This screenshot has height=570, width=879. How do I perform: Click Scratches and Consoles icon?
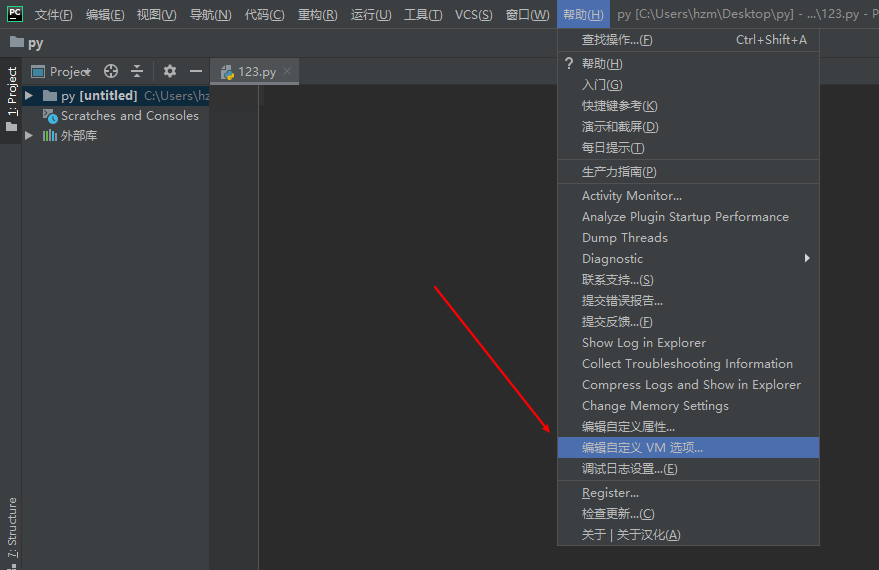[50, 116]
